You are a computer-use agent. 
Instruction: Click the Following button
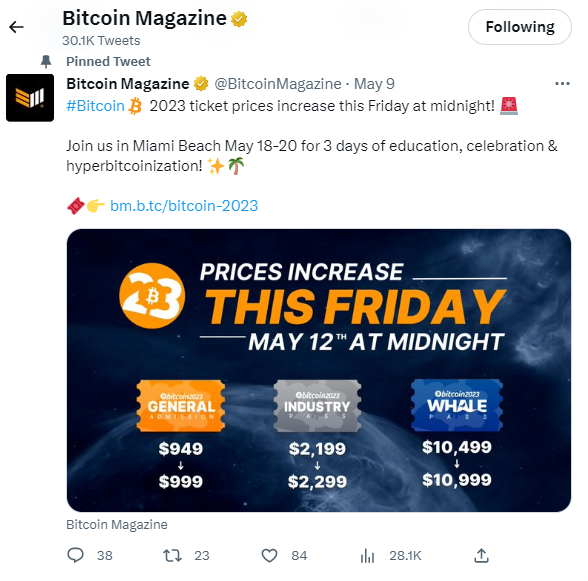[x=519, y=27]
